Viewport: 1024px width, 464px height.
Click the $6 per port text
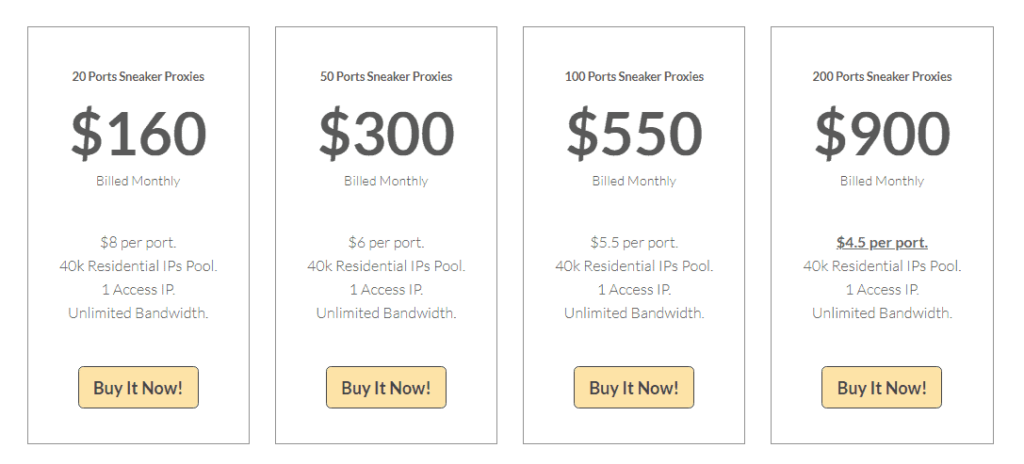(386, 242)
